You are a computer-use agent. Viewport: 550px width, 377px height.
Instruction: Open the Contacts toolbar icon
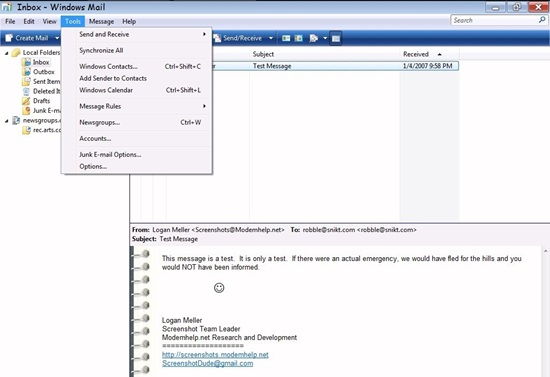[x=286, y=38]
